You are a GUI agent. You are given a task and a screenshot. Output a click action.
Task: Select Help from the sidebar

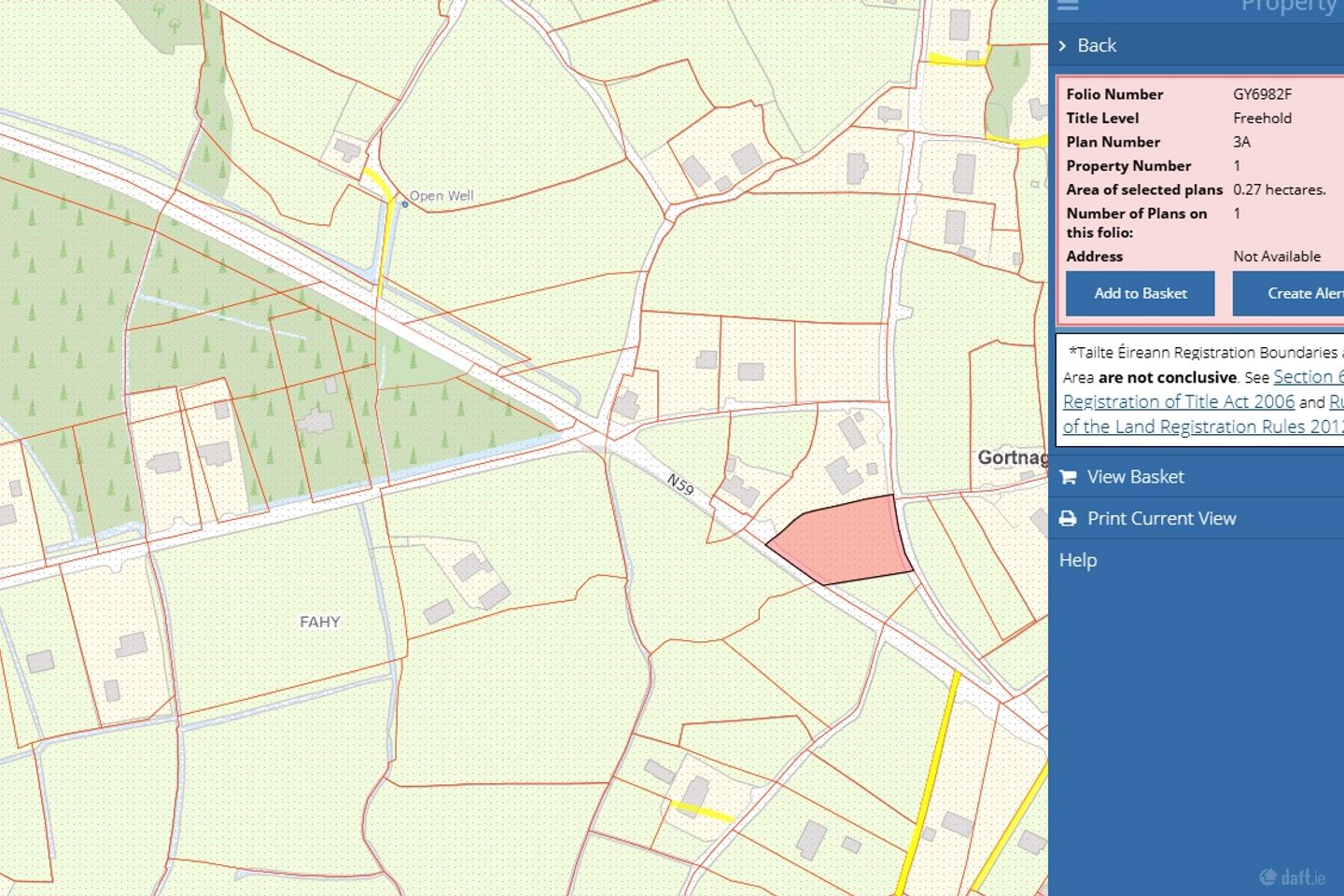click(x=1078, y=560)
